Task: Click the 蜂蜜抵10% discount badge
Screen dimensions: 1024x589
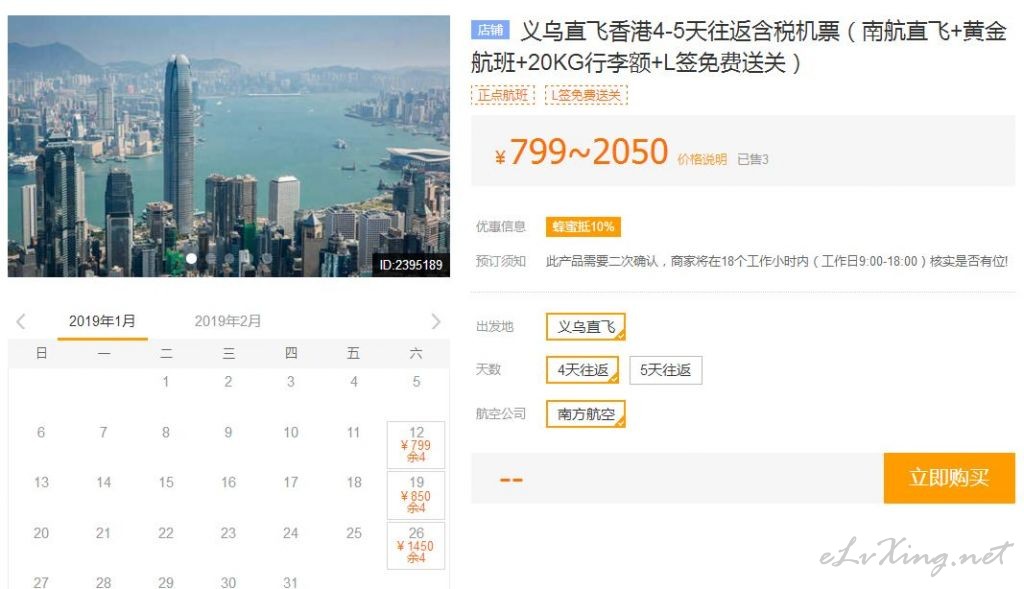Action: (x=583, y=227)
